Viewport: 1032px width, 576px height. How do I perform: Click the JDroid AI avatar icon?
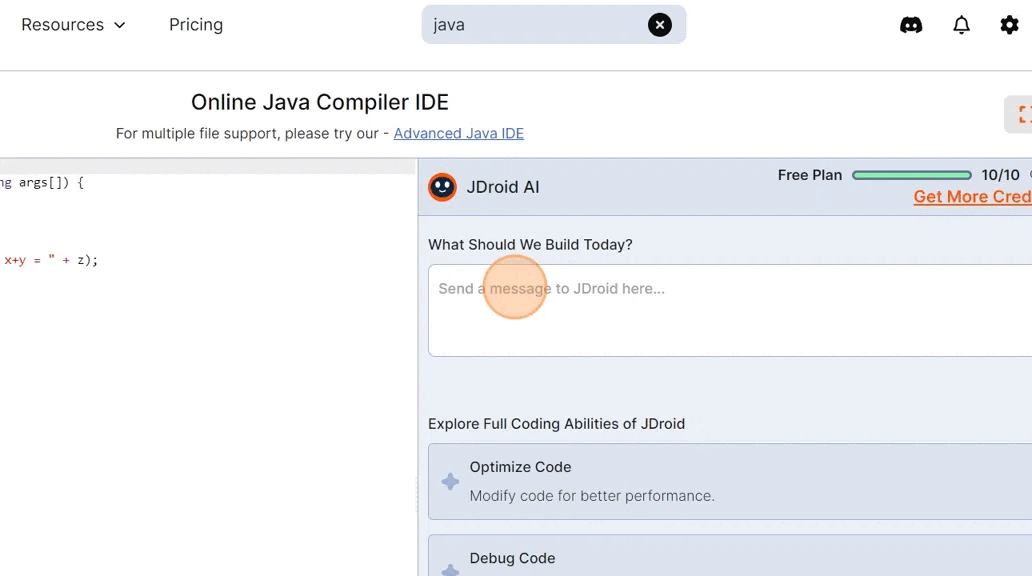click(x=442, y=187)
